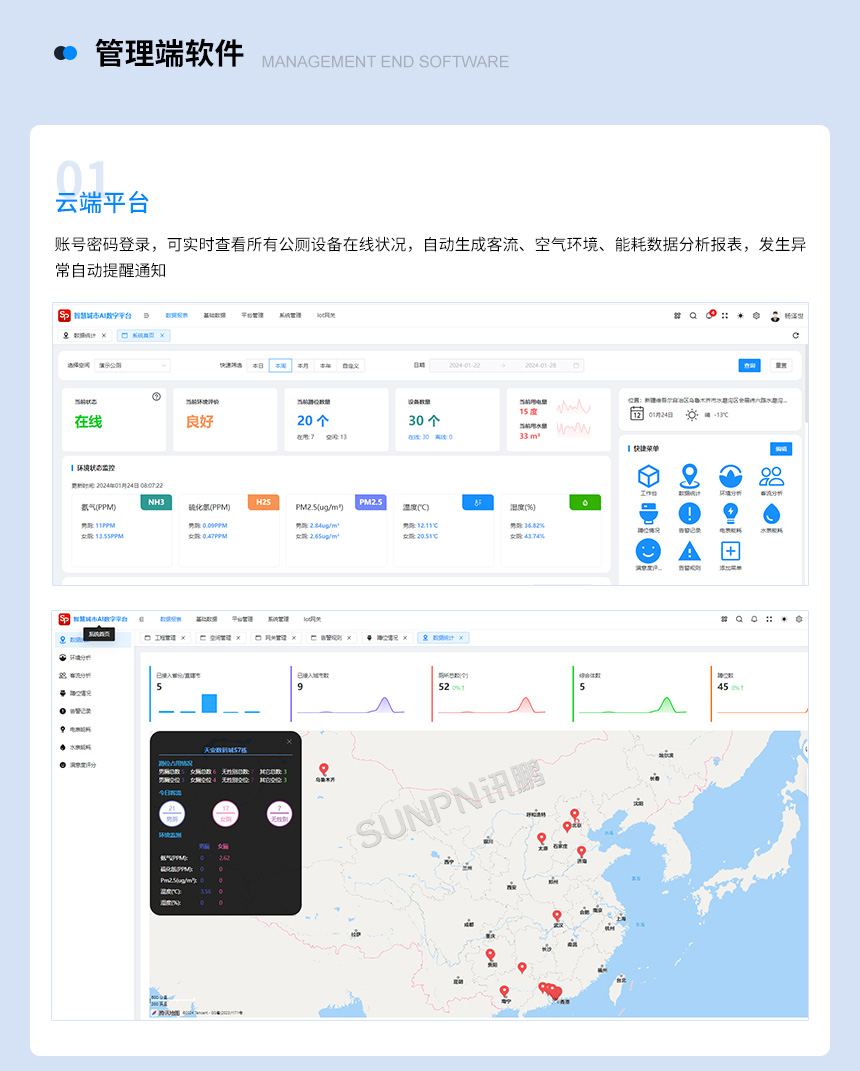Viewport: 860px width, 1071px height.
Task: Open the 告警记录 exclamation icon
Action: coord(690,512)
